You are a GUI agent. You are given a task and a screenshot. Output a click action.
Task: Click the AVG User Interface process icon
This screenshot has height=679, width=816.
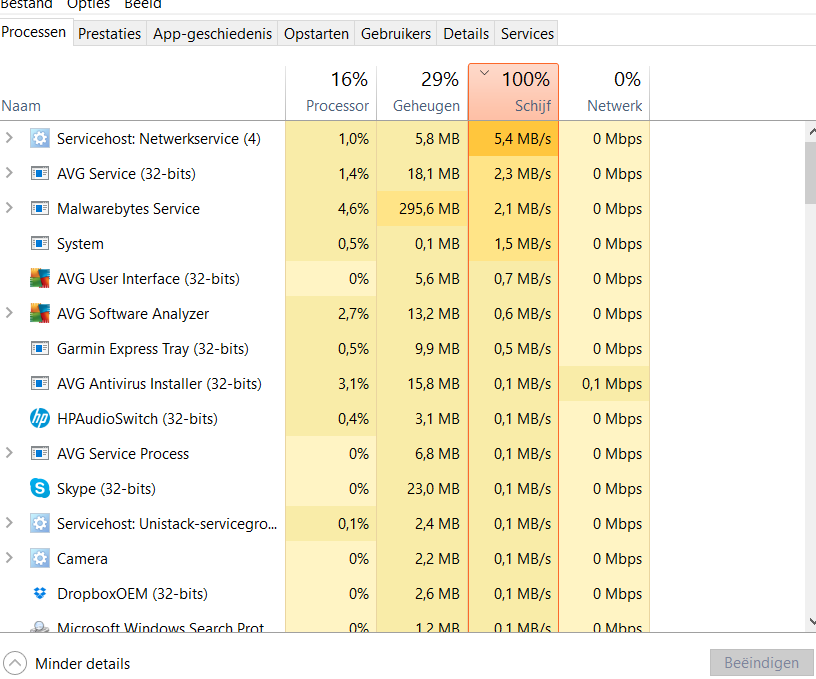coord(40,279)
